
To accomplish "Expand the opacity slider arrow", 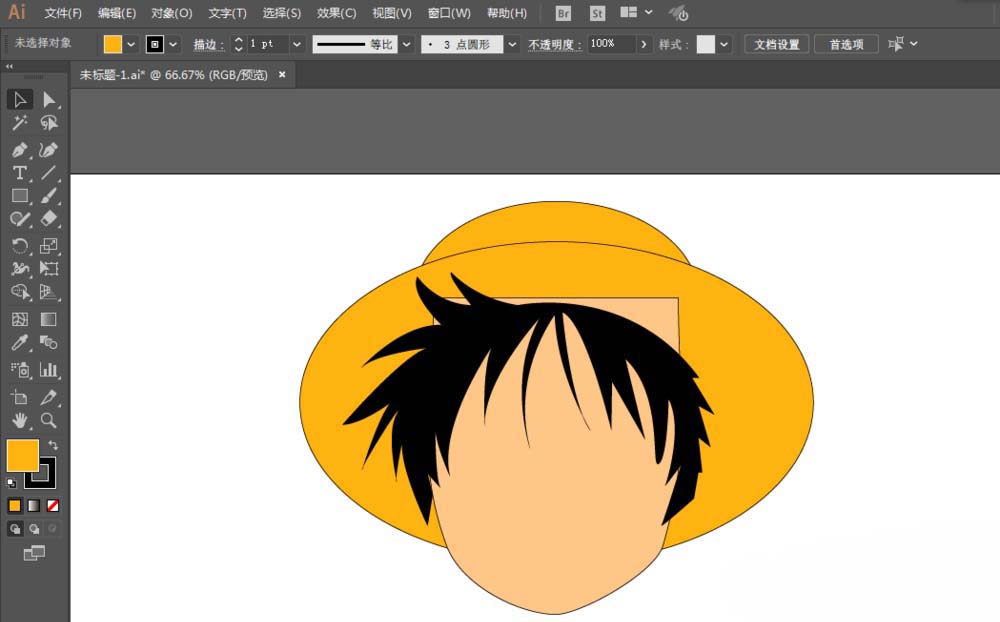I will (643, 44).
